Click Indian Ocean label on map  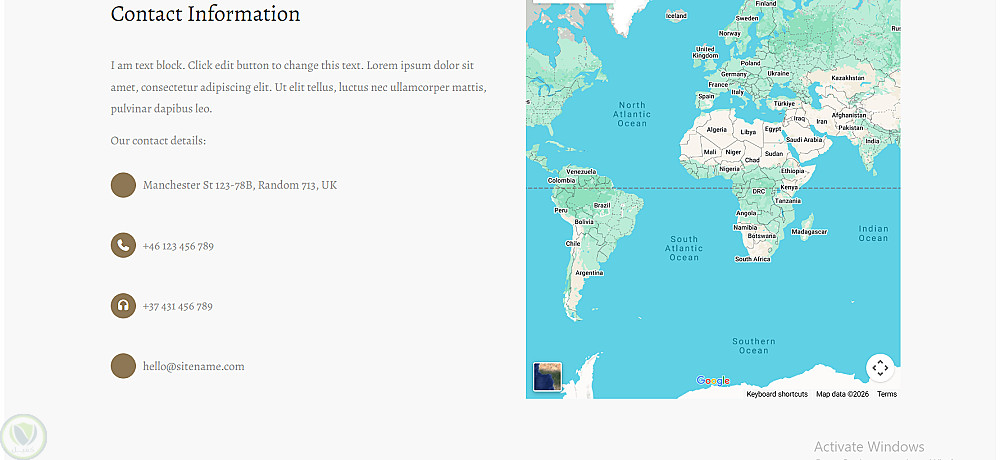coord(873,234)
